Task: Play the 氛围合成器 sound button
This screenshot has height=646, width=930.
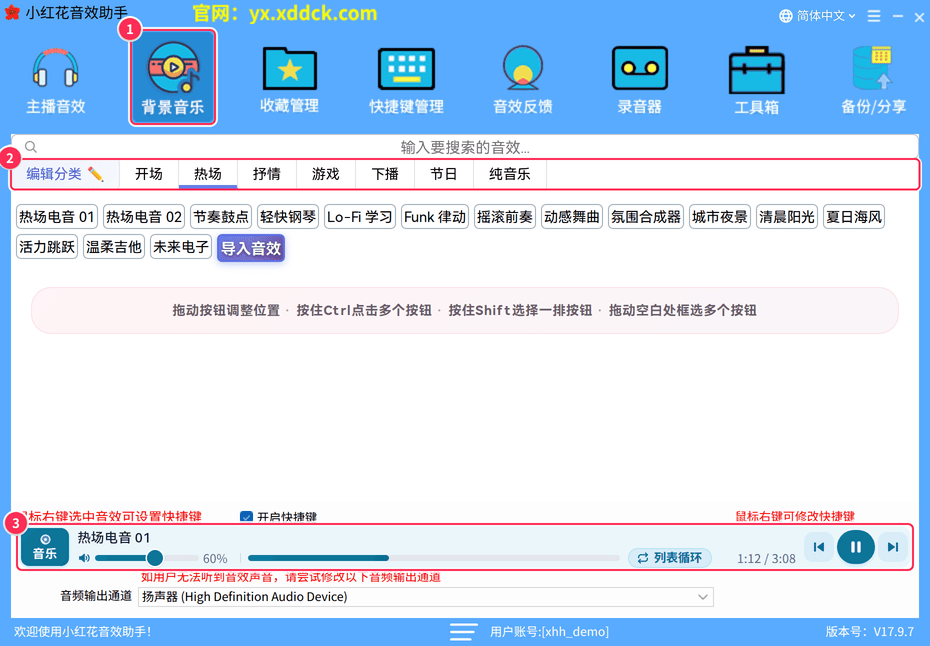Action: point(646,217)
